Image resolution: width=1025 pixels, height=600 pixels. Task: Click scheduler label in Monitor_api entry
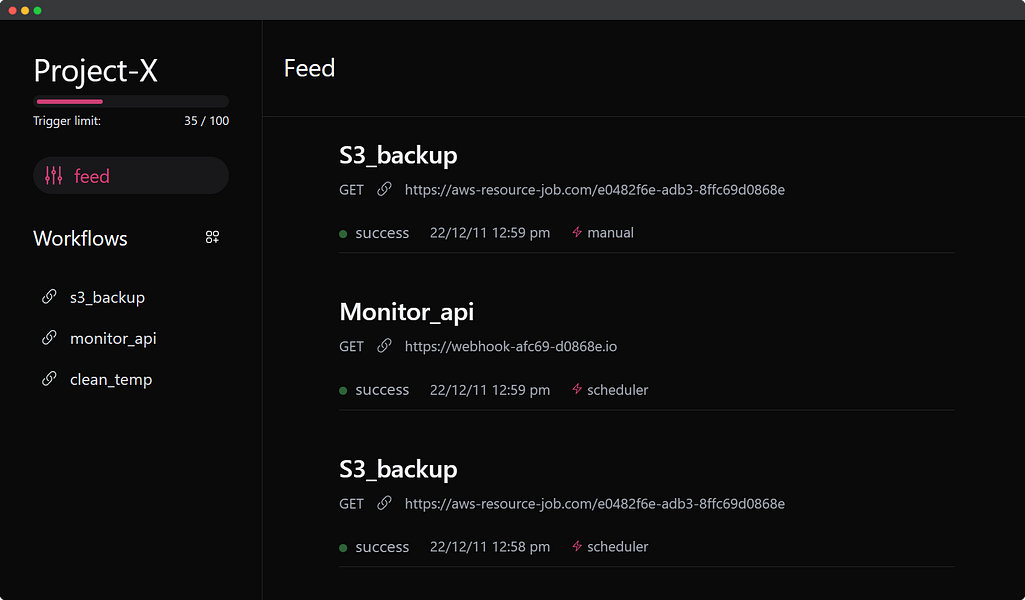tap(618, 390)
